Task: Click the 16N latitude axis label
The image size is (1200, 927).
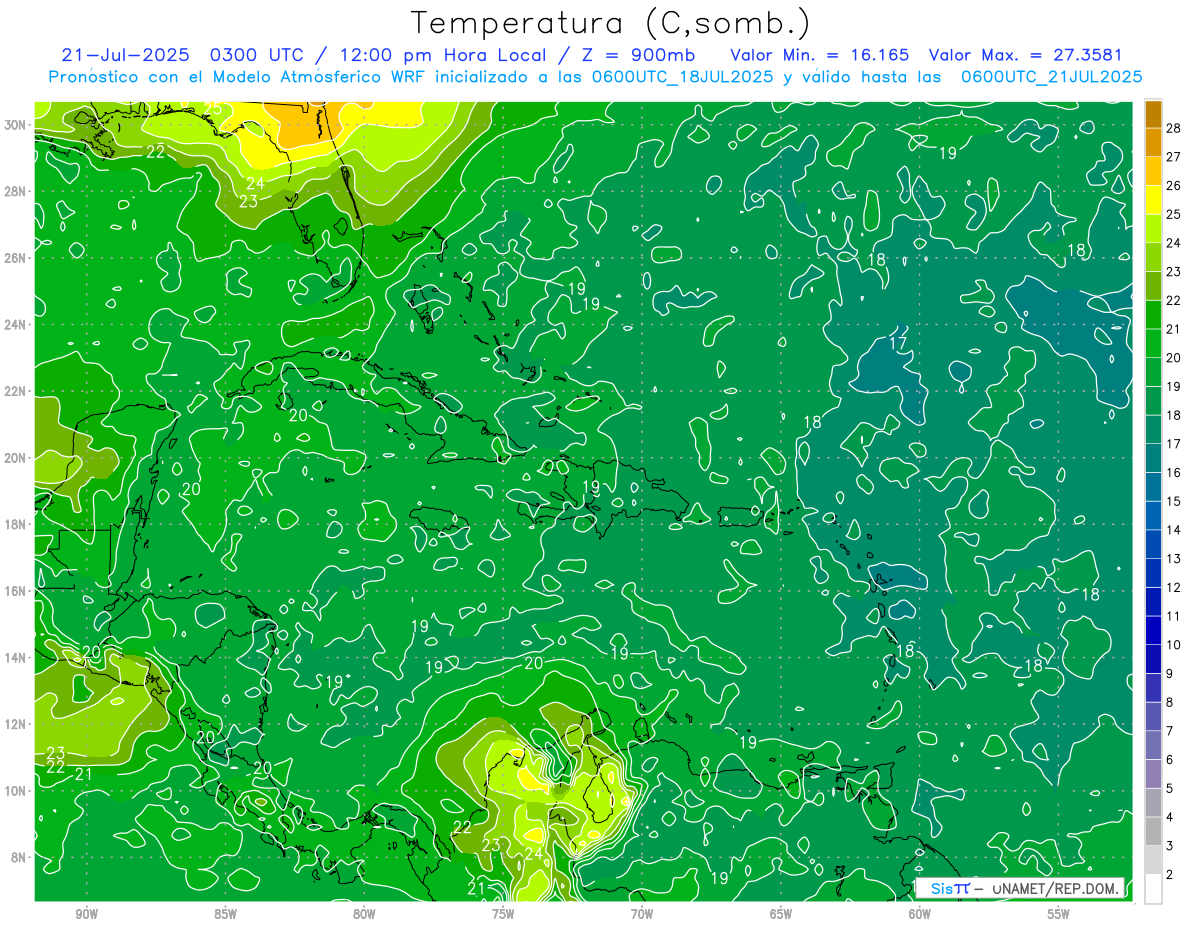Action: pos(17,591)
